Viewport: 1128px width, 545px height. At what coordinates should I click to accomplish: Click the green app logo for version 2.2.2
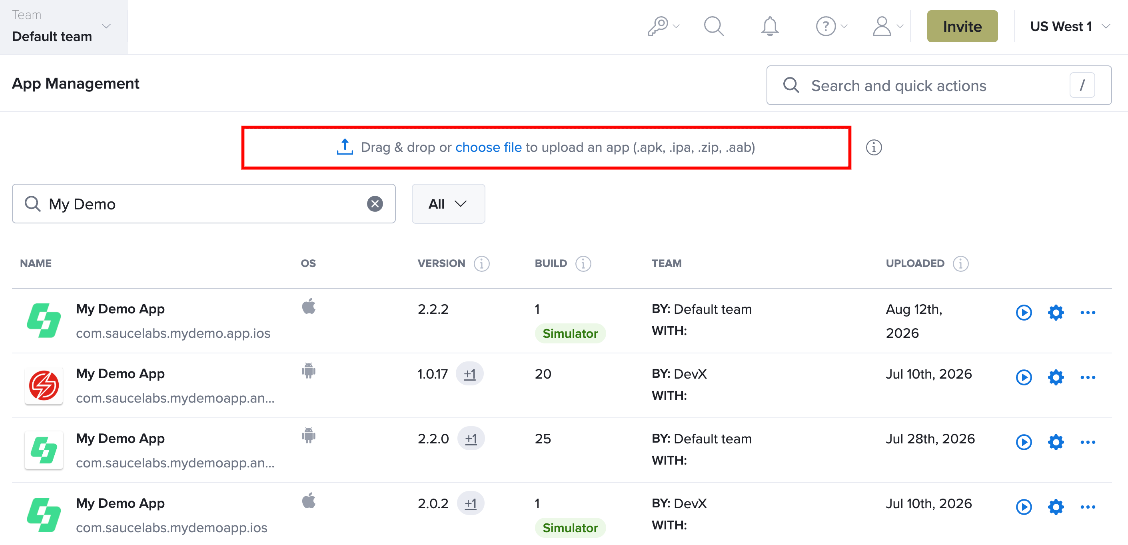tap(44, 321)
